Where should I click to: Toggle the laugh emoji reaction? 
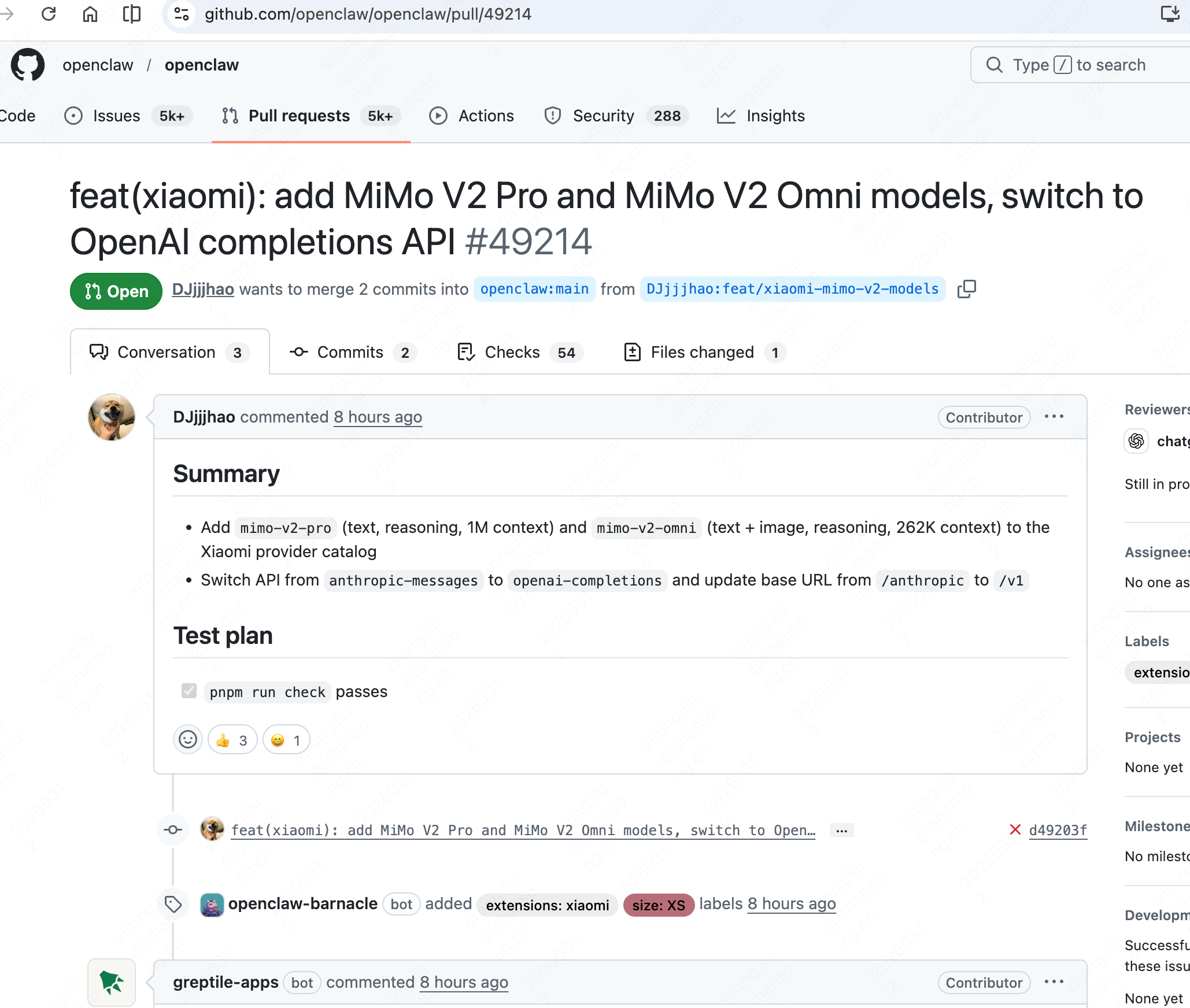click(x=286, y=740)
